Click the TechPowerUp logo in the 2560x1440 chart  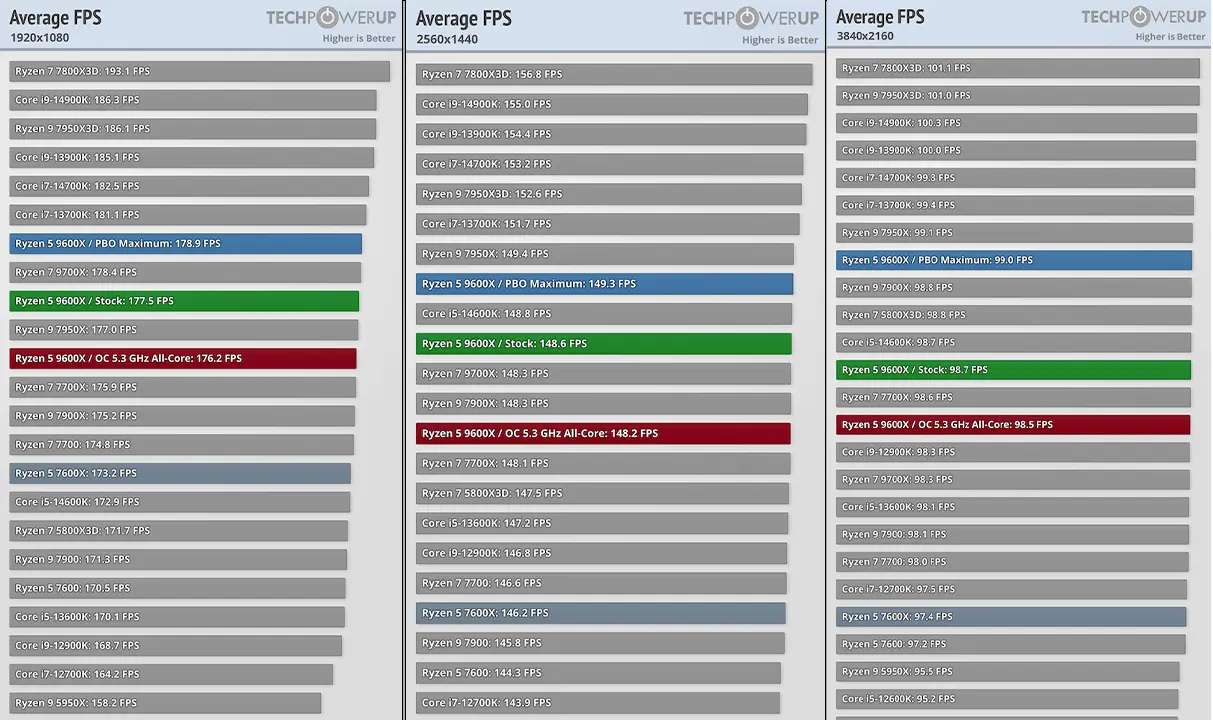[750, 18]
